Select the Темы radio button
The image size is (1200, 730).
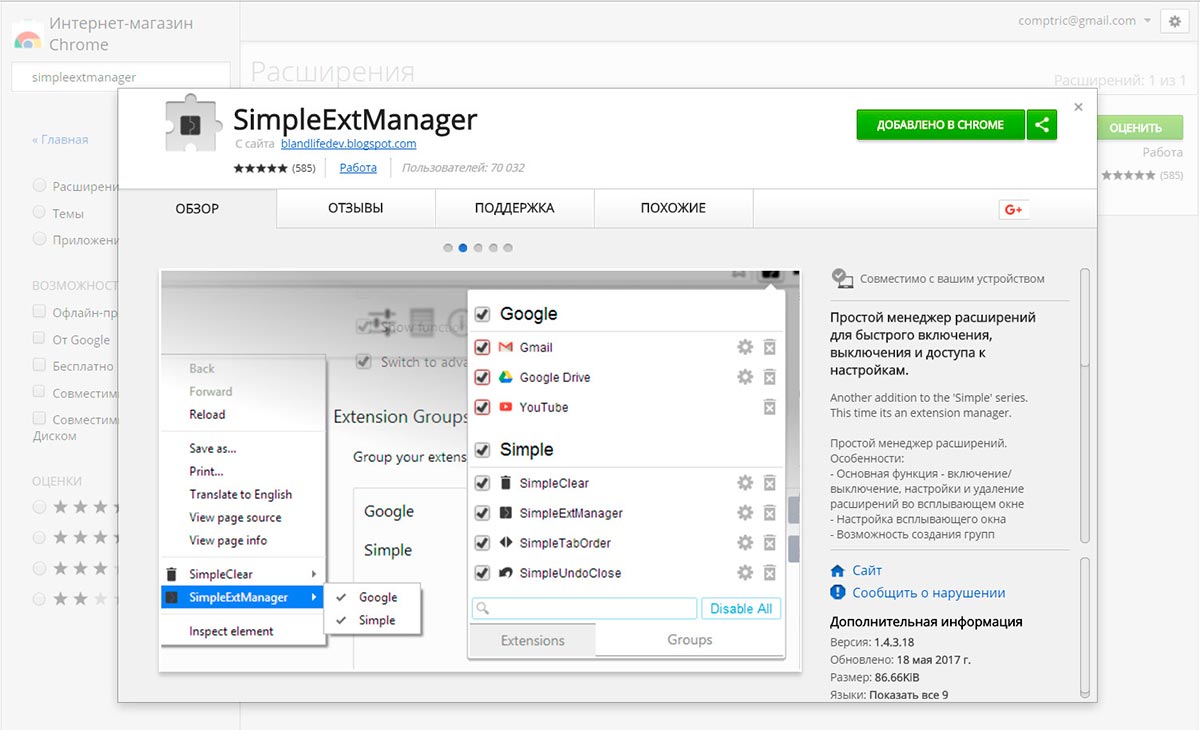coord(39,213)
